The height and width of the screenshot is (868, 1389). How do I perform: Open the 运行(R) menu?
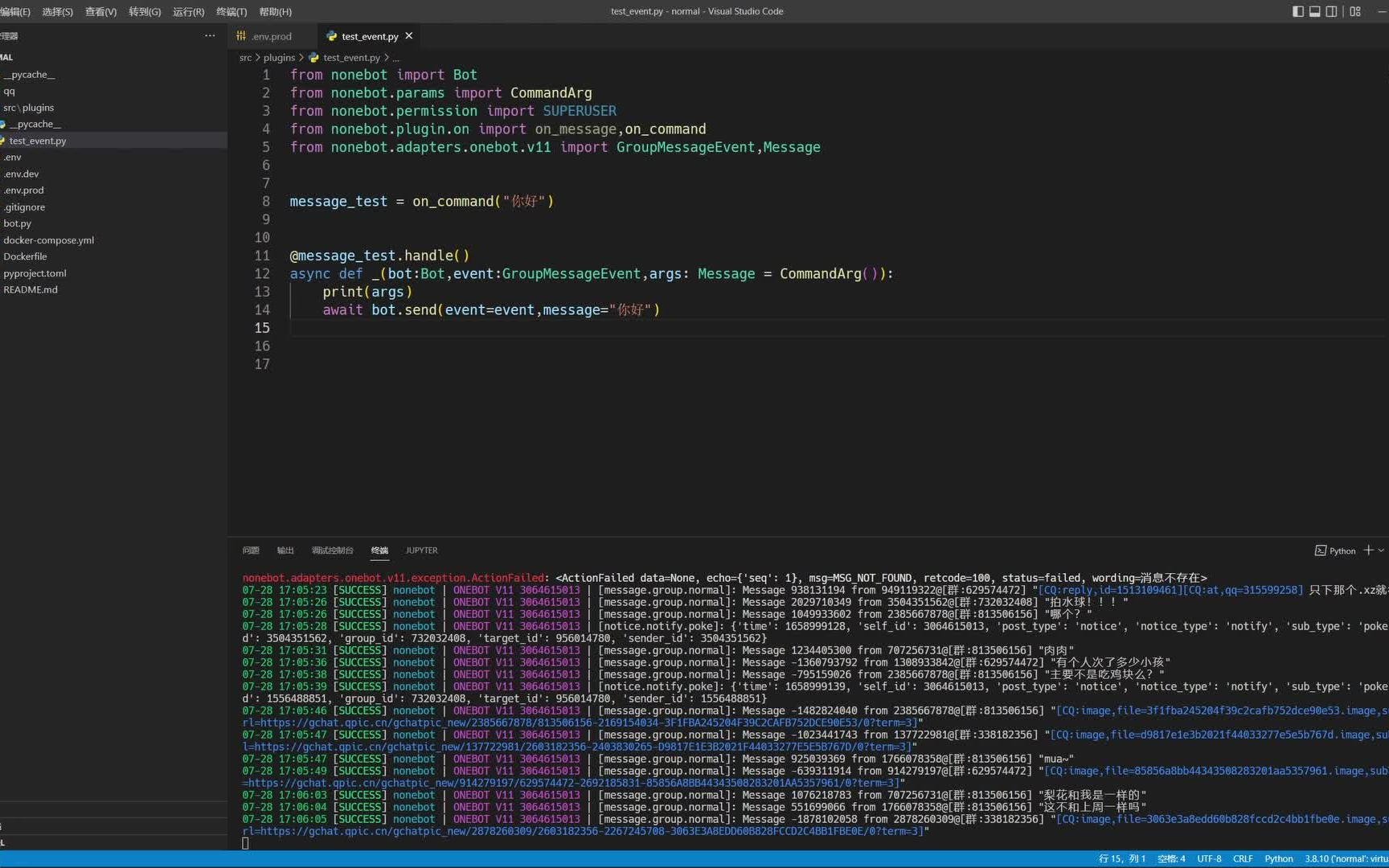[x=188, y=11]
